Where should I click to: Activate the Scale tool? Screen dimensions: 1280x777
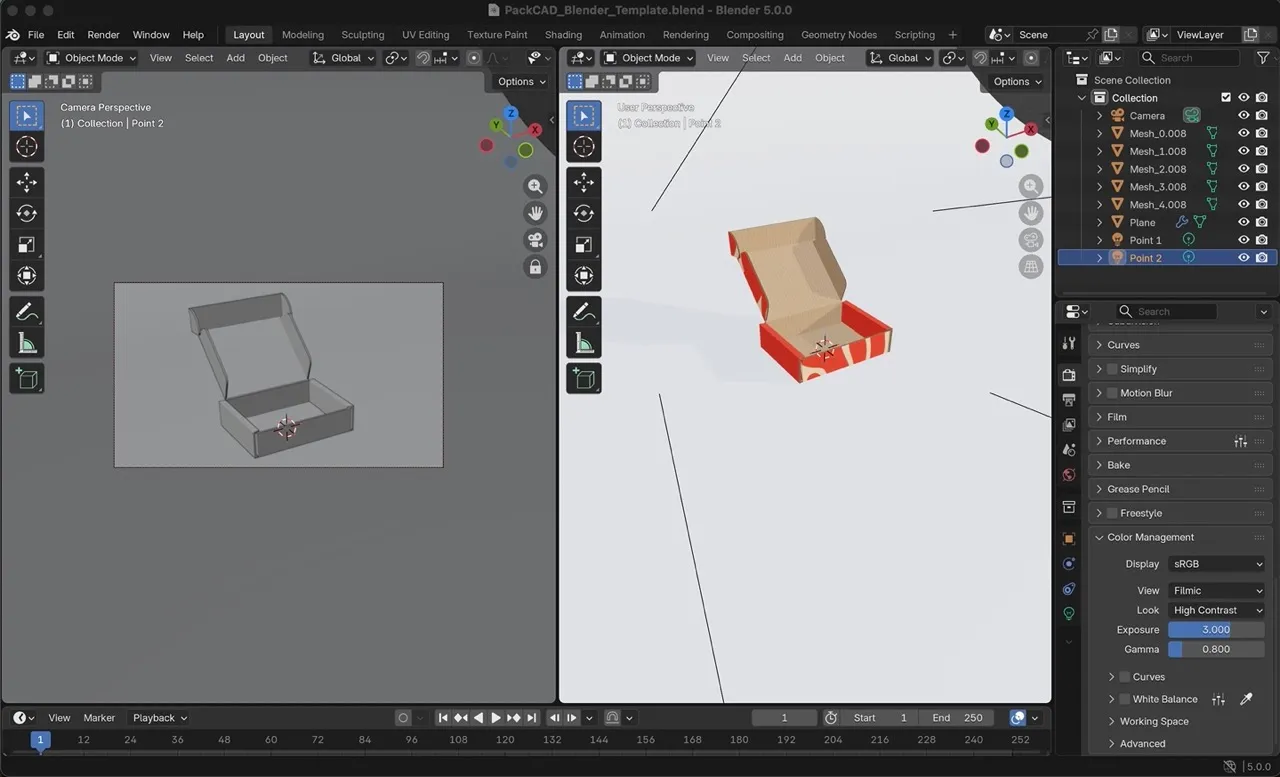tap(26, 242)
